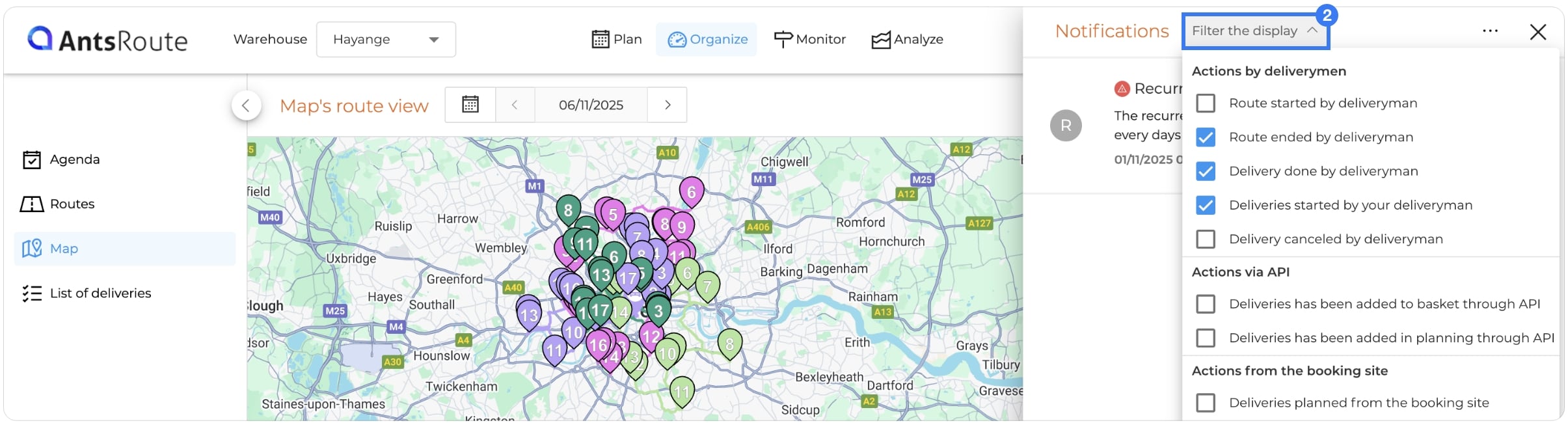This screenshot has width=1568, height=423.
Task: Collapse the Filter the display dropdown
Action: [1256, 31]
